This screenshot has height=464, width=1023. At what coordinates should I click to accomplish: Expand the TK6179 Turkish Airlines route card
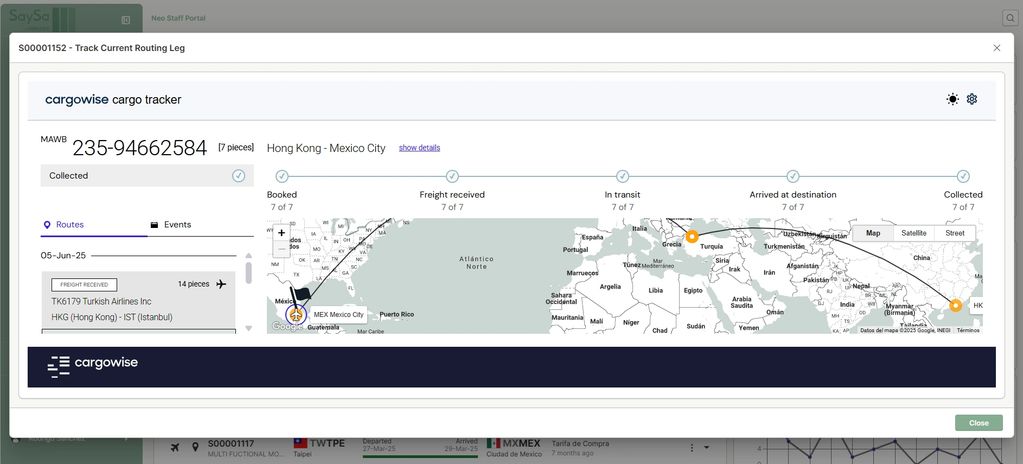tap(138, 300)
